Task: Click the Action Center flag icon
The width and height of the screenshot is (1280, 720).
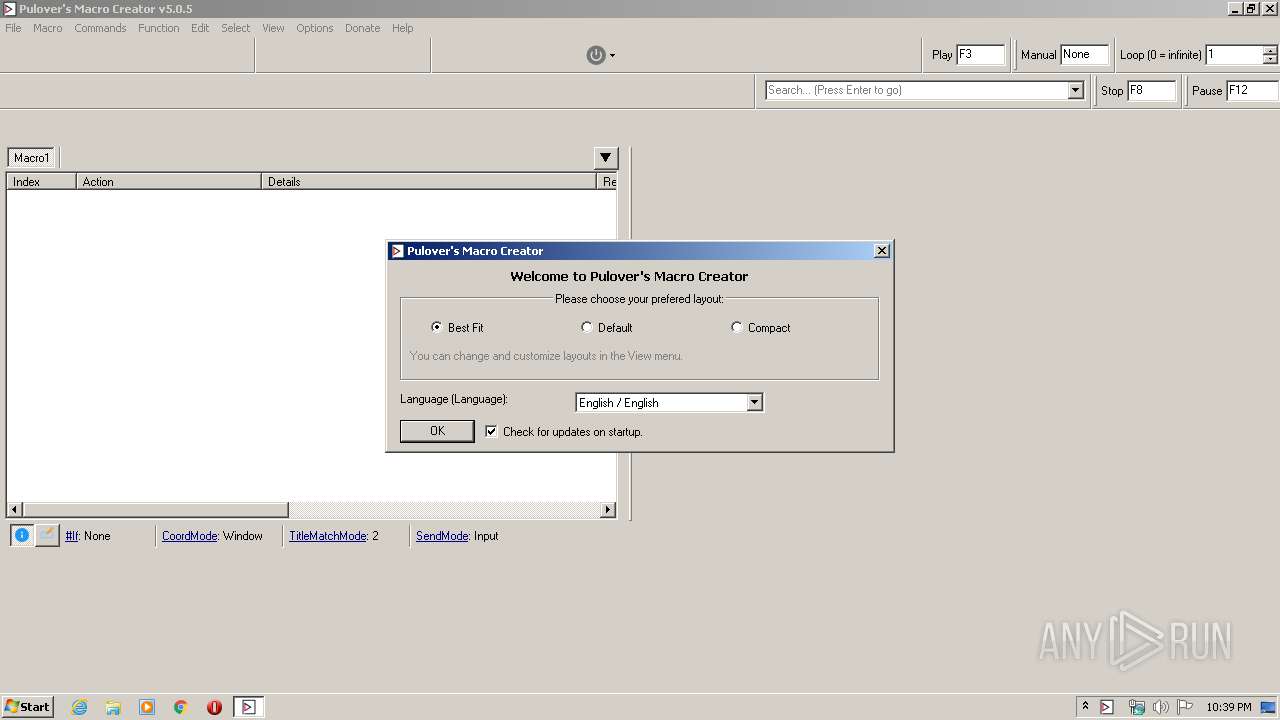Action: coord(1185,707)
